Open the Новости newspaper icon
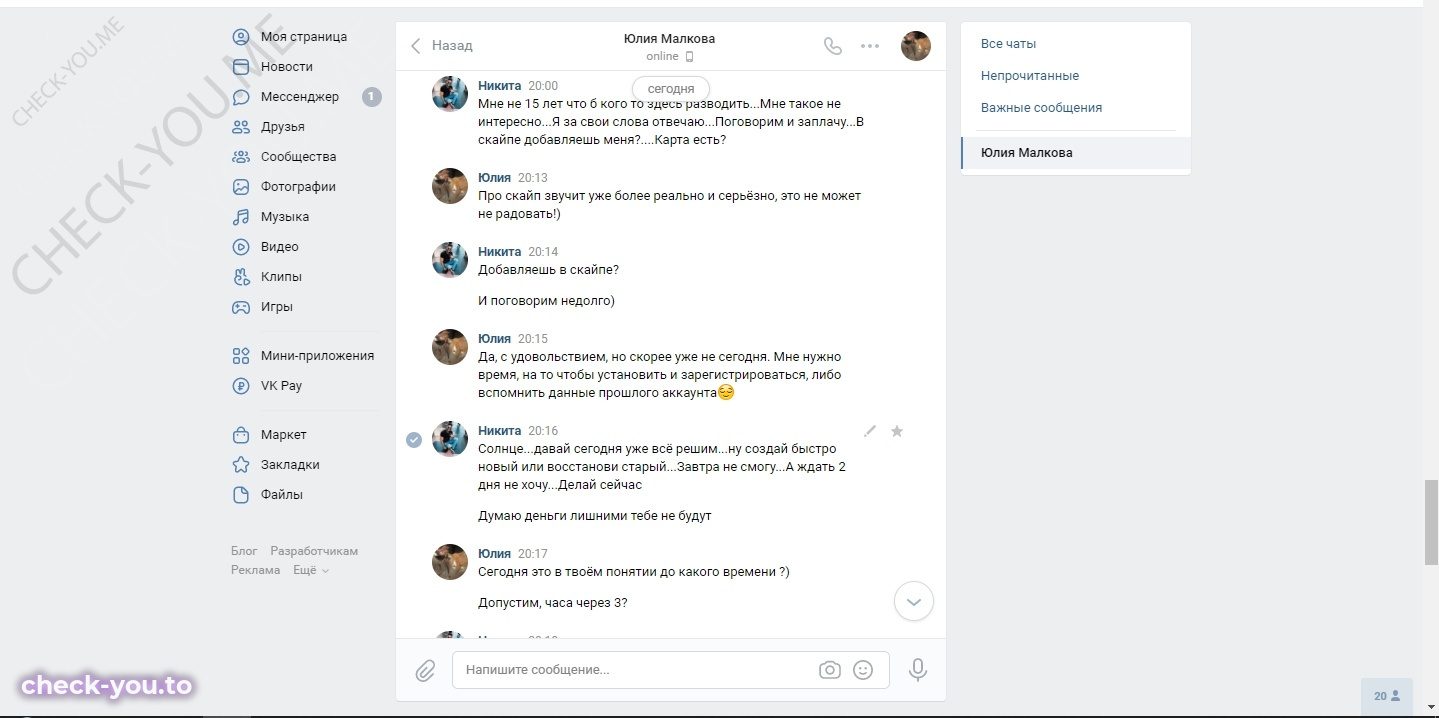The image size is (1439, 718). pyautogui.click(x=241, y=67)
